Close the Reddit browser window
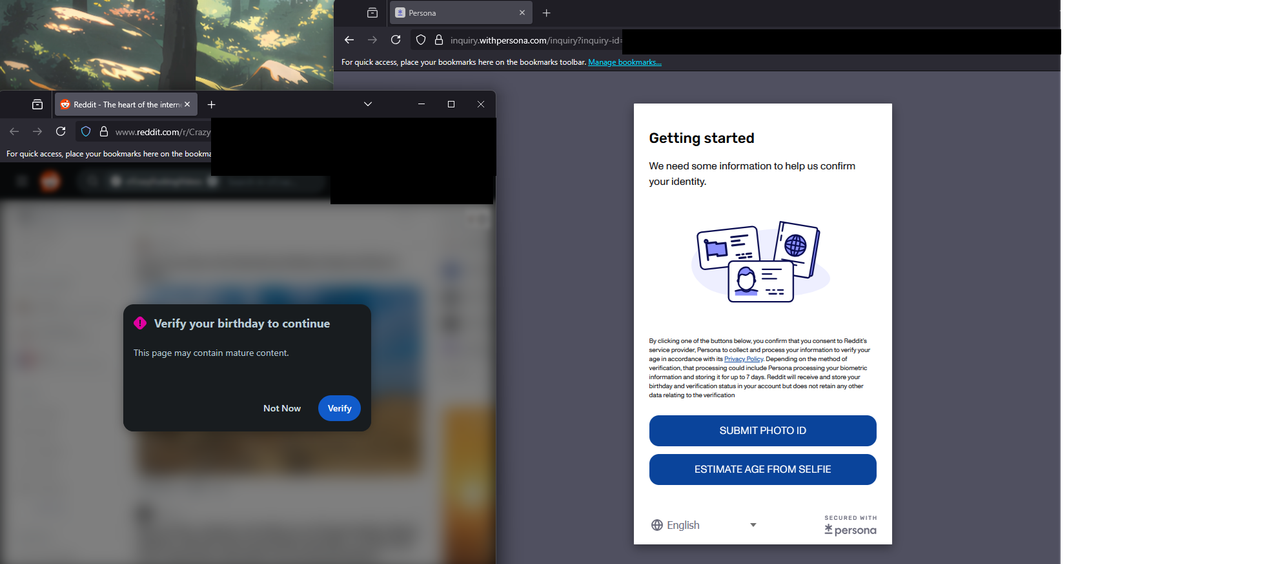 click(481, 104)
